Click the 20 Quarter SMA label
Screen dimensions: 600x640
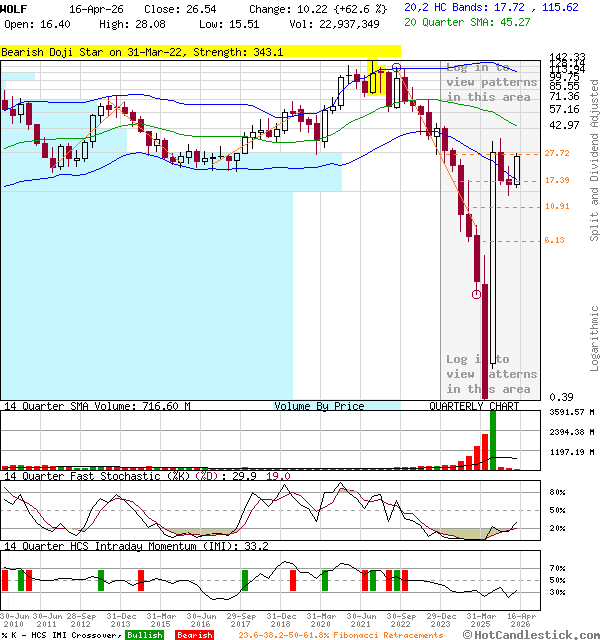tap(453, 21)
